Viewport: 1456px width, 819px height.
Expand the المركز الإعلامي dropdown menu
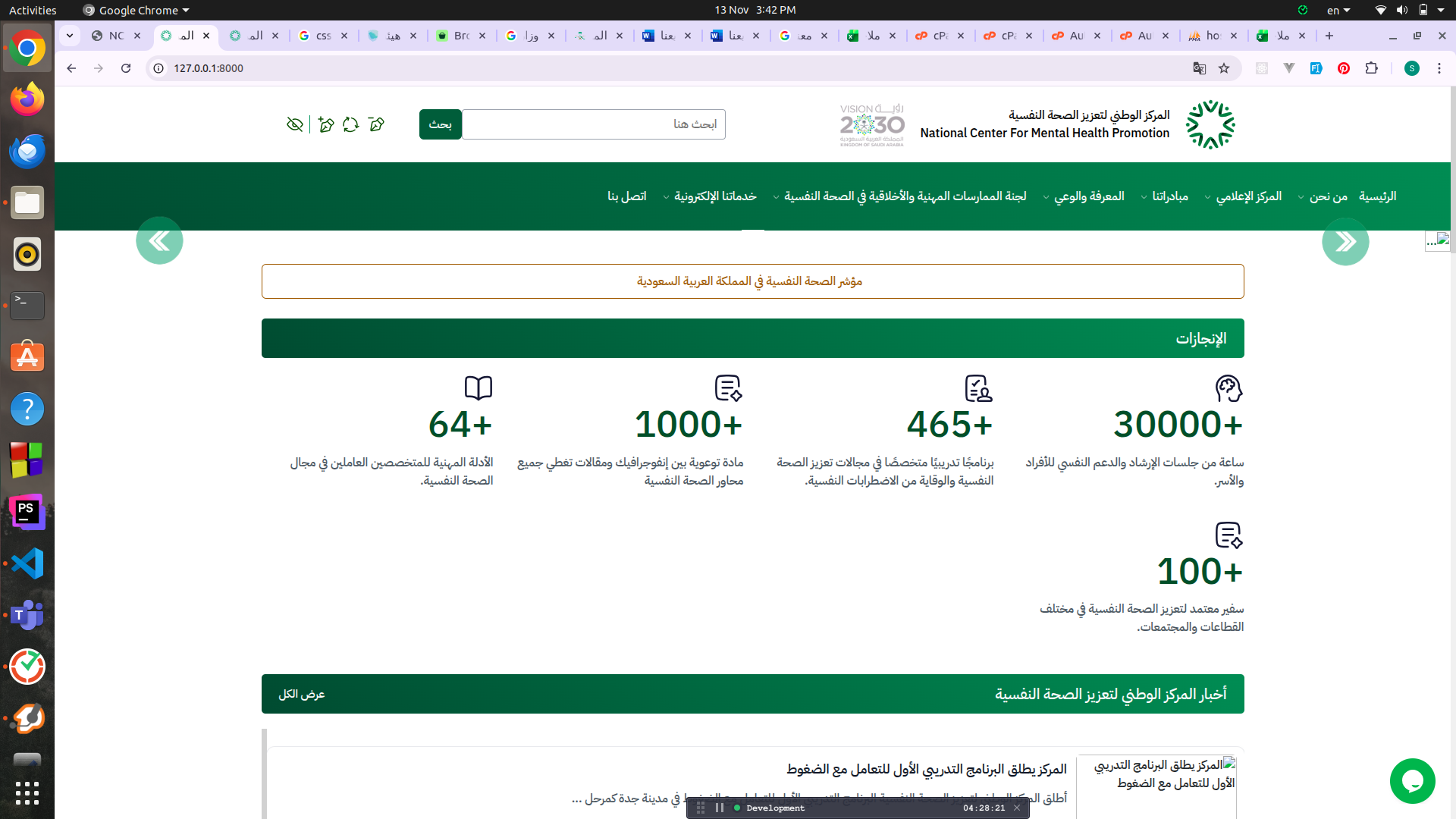1247,196
